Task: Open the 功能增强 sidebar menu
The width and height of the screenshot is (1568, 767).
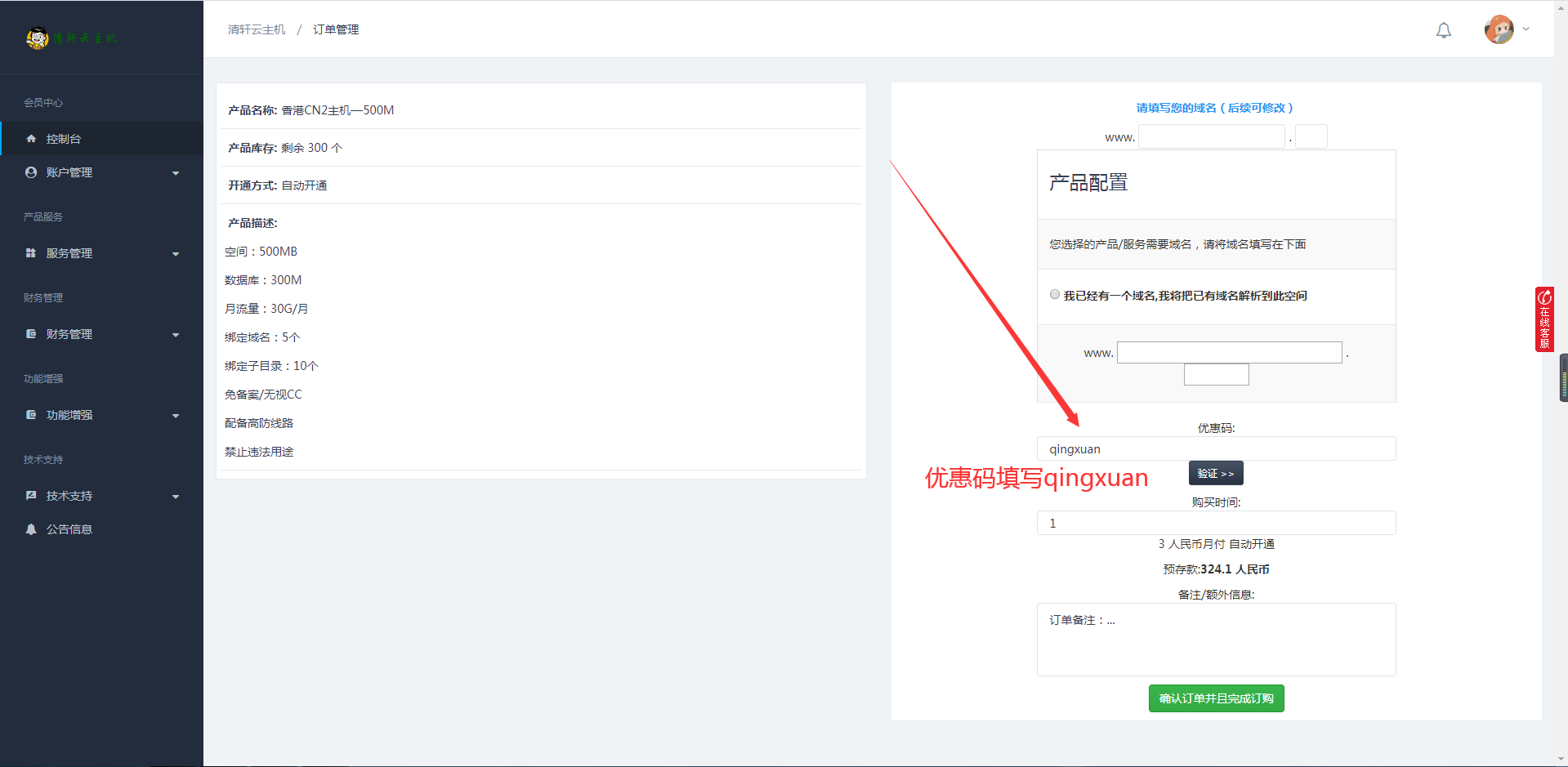Action: 69,415
